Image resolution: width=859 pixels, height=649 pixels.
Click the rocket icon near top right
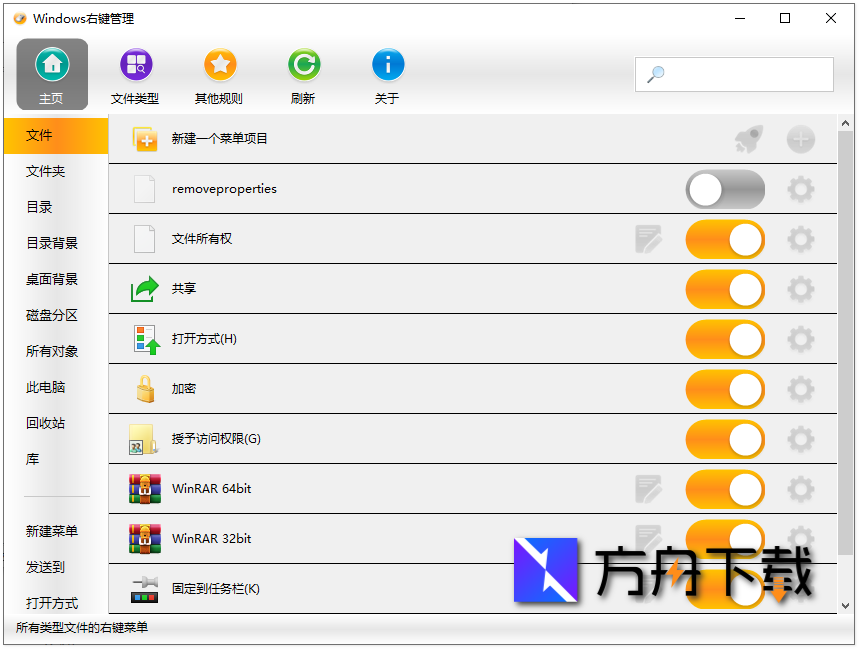pos(748,140)
